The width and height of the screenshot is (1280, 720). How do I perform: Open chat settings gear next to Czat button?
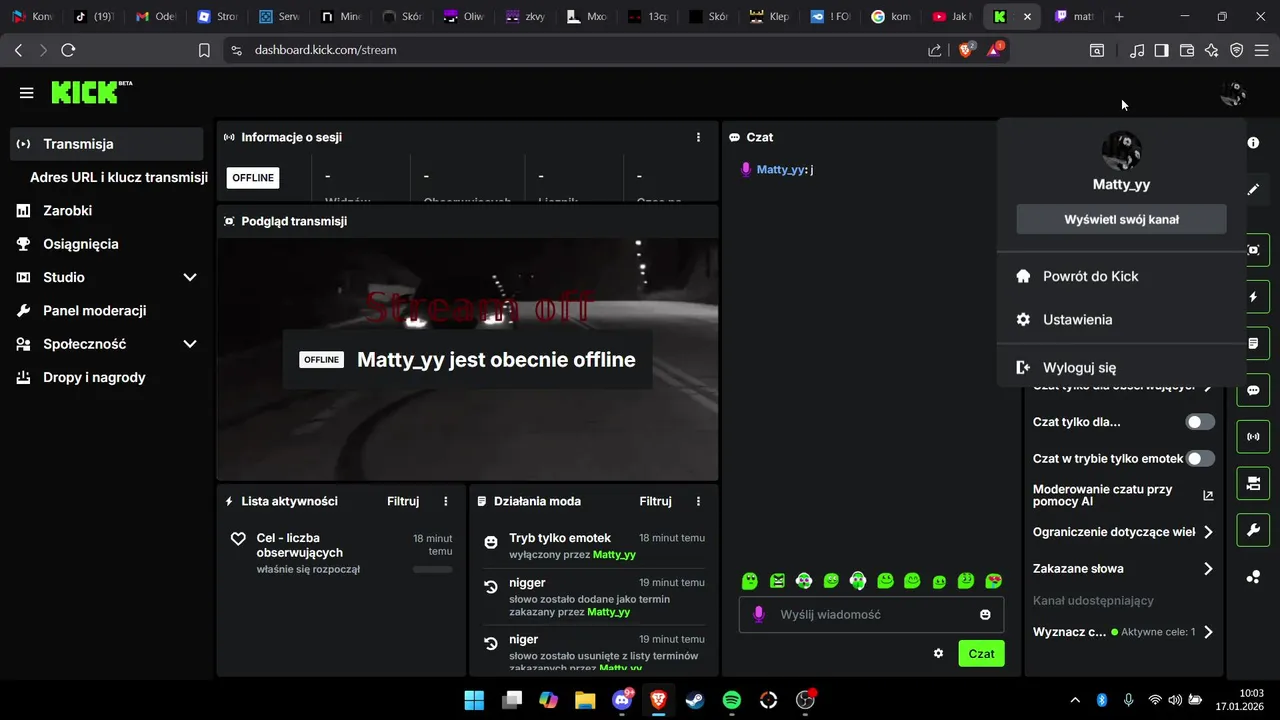[938, 653]
